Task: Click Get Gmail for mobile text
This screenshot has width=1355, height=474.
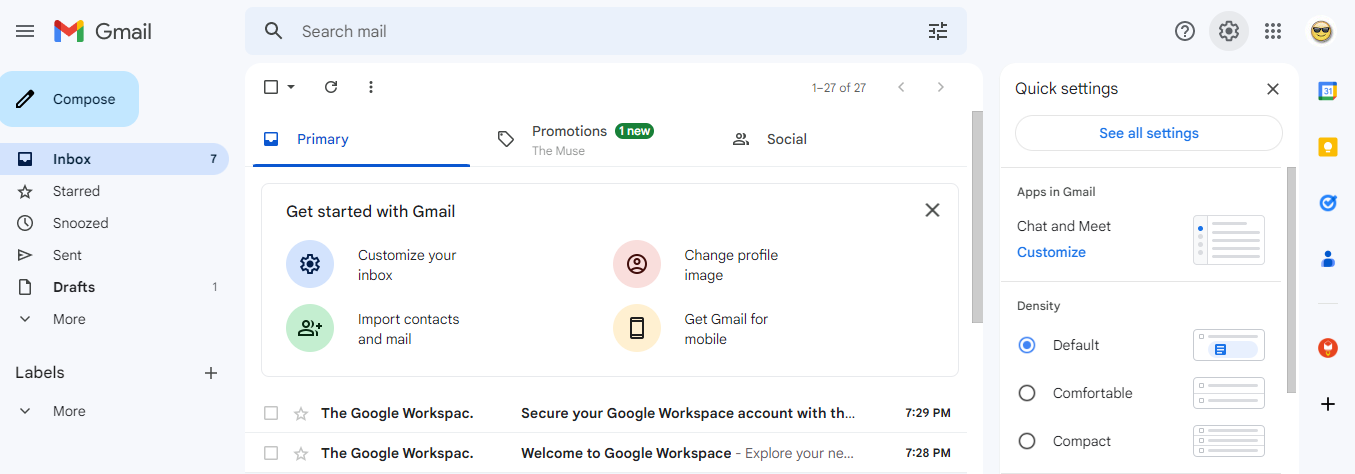Action: click(x=726, y=329)
